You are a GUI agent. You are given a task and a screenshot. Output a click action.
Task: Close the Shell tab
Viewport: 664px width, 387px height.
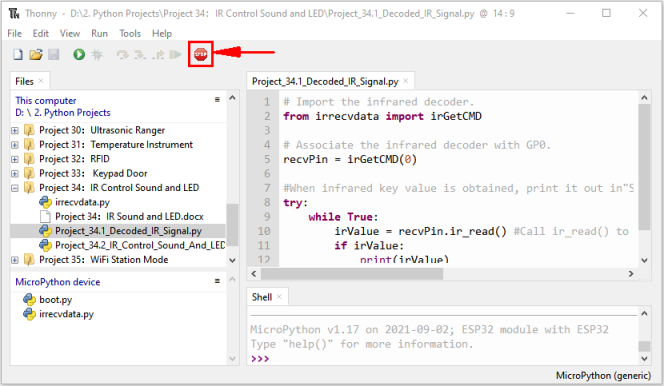[x=279, y=297]
